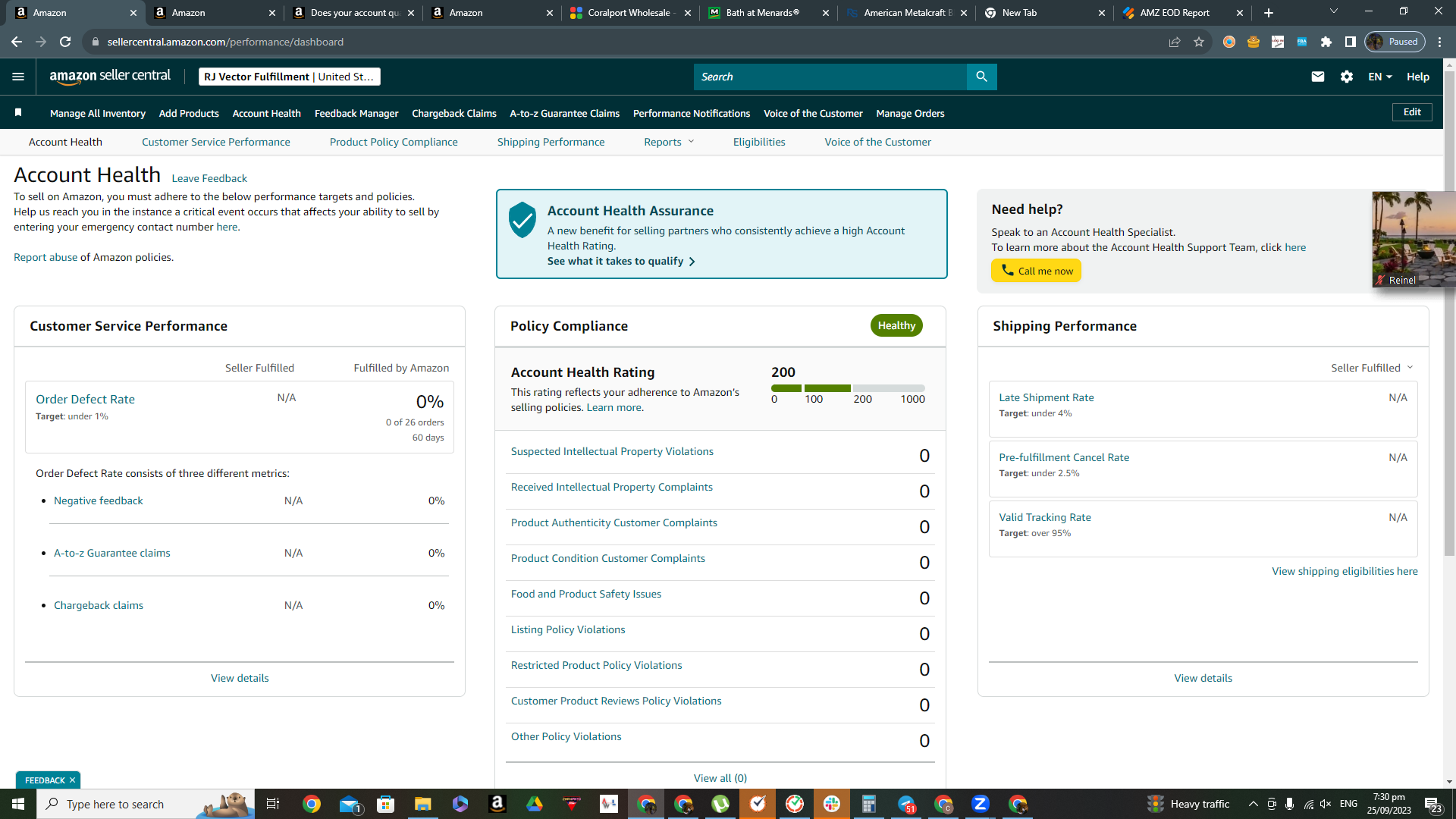Click the Windows taskbar search box
Screen dimensions: 1456x819
point(146,804)
